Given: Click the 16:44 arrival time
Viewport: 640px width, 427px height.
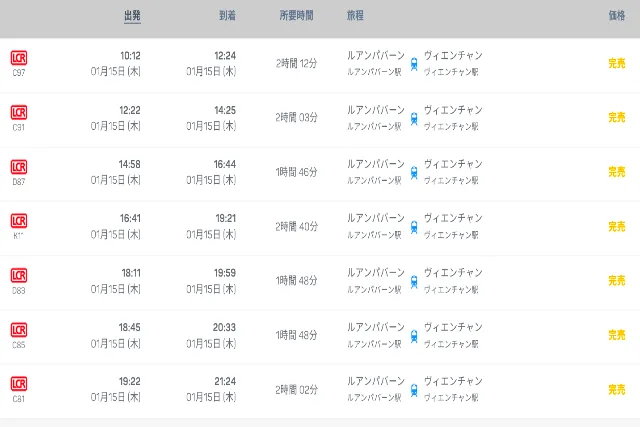Looking at the screenshot, I should [225, 165].
